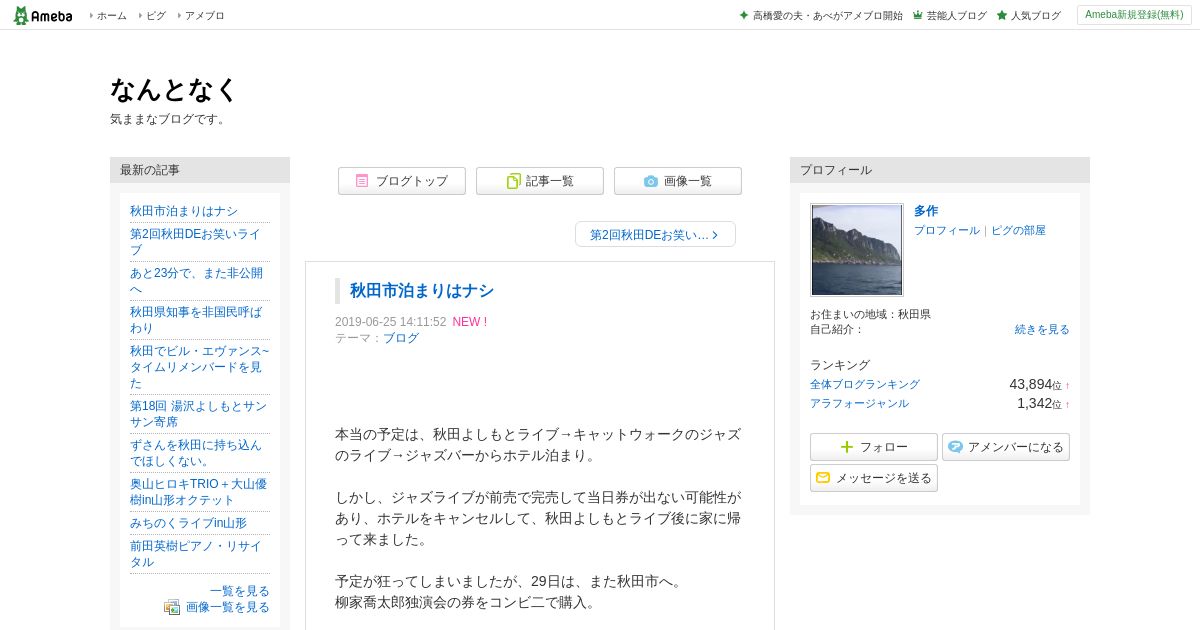Open sidebar article あと23分で、また非公開へ
This screenshot has width=1200, height=630.
(196, 281)
